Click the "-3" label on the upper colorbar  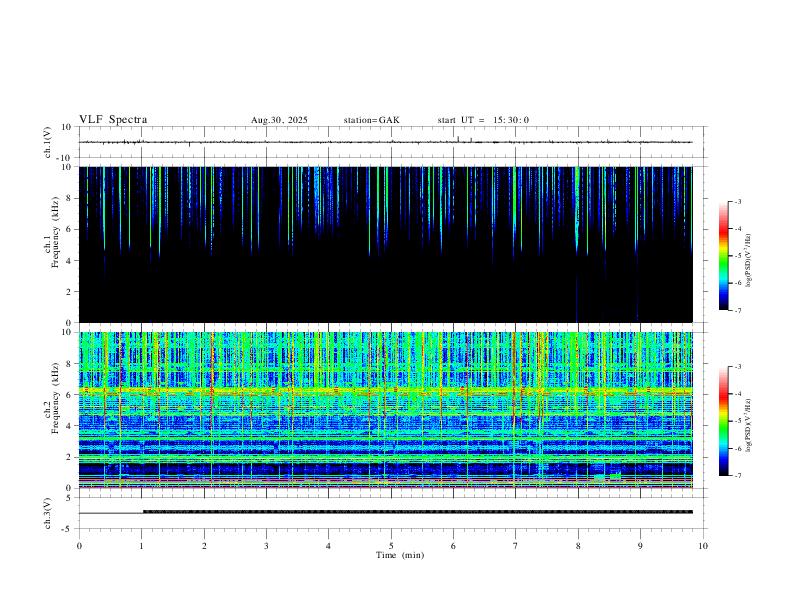click(737, 201)
